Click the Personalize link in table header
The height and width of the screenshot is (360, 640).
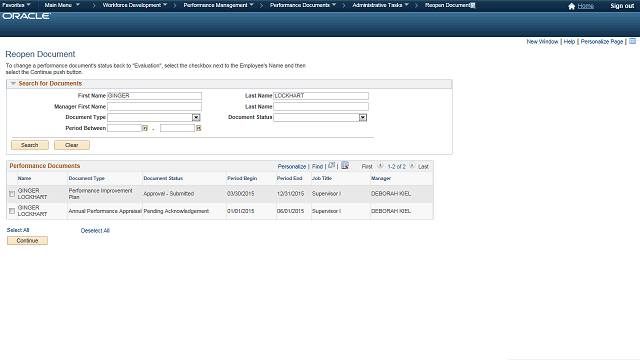point(292,167)
